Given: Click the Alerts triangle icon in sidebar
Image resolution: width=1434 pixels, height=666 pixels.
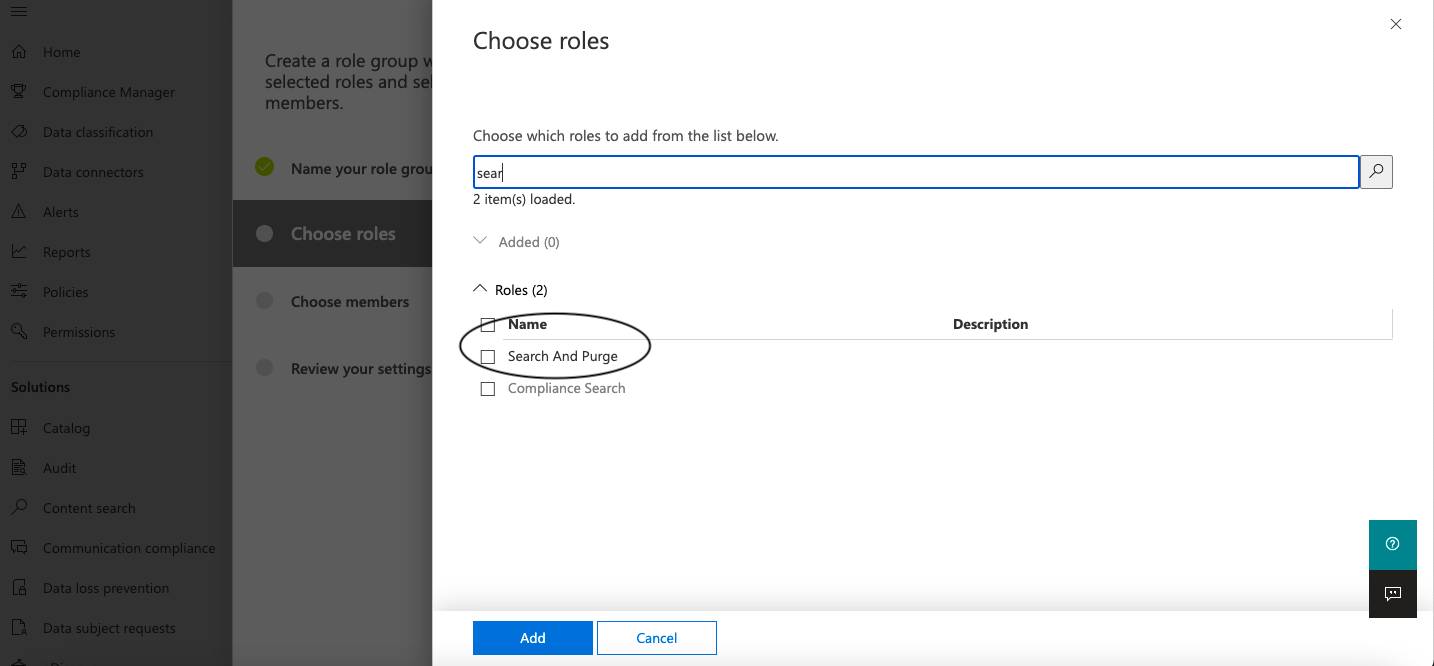Looking at the screenshot, I should (19, 212).
